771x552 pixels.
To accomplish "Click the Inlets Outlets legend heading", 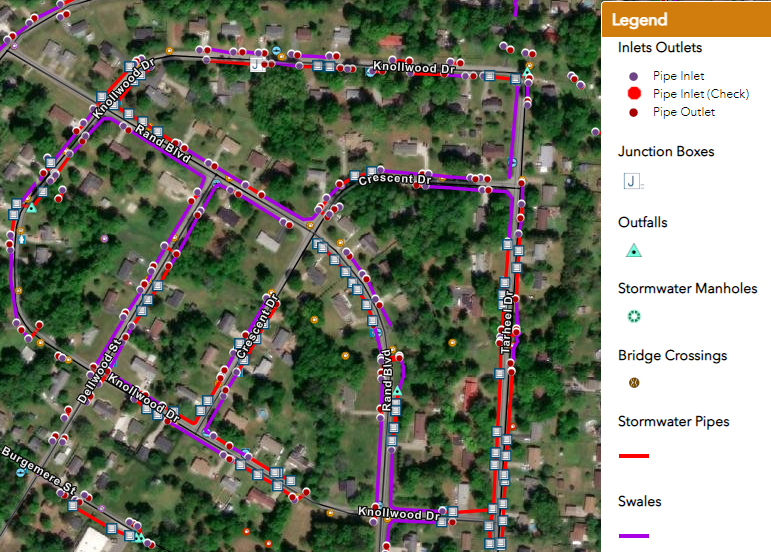I will 659,47.
